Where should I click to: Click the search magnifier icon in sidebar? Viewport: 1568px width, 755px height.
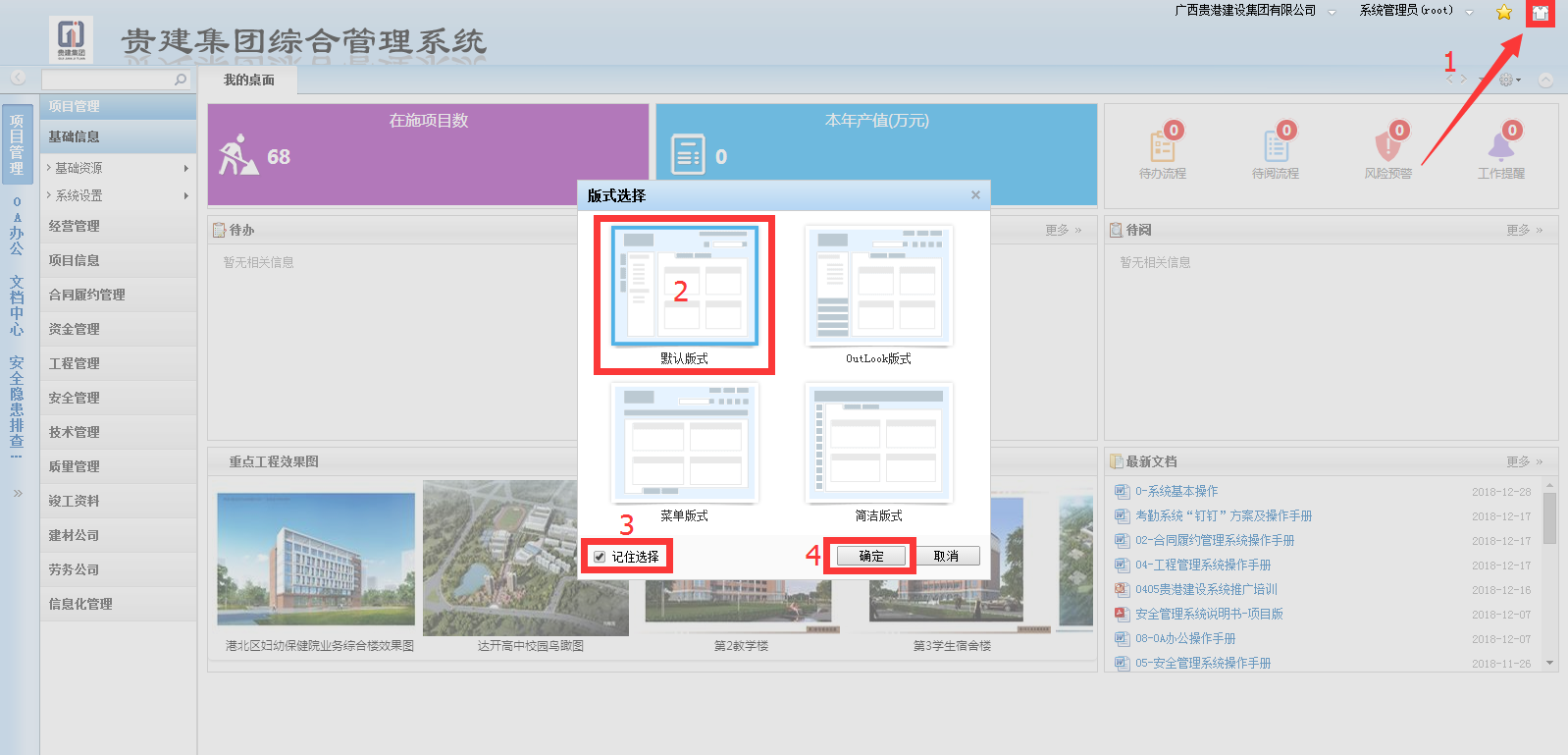[x=181, y=80]
